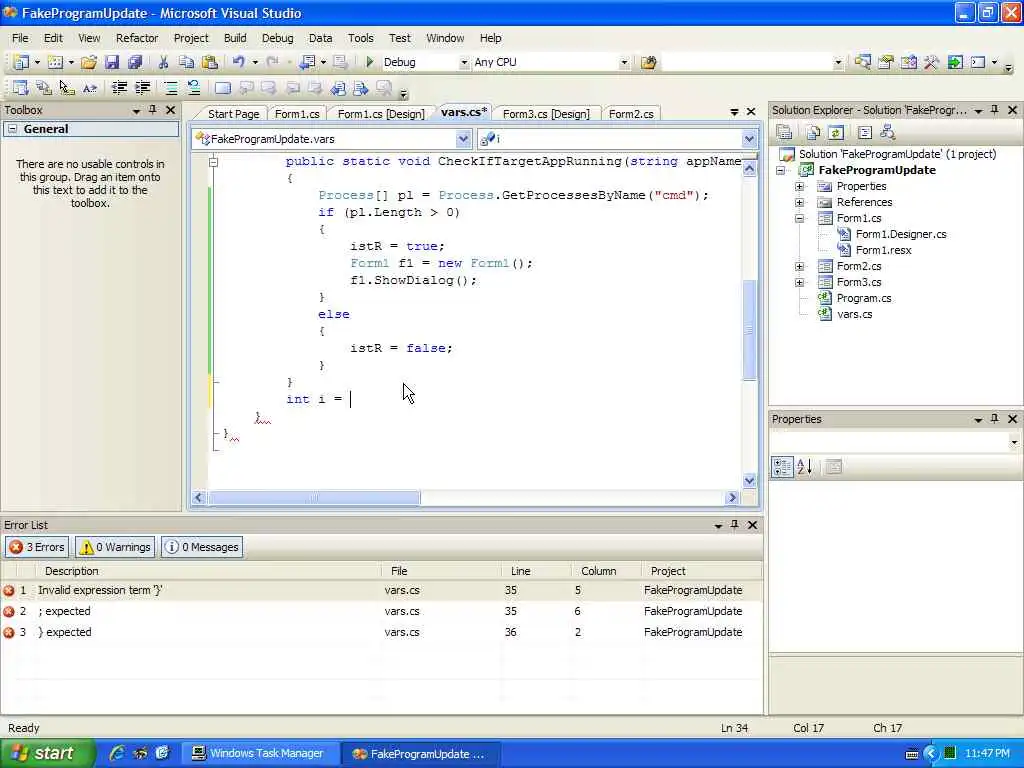Click the Add New Item toolbar icon
1024x768 pixels.
[56, 62]
